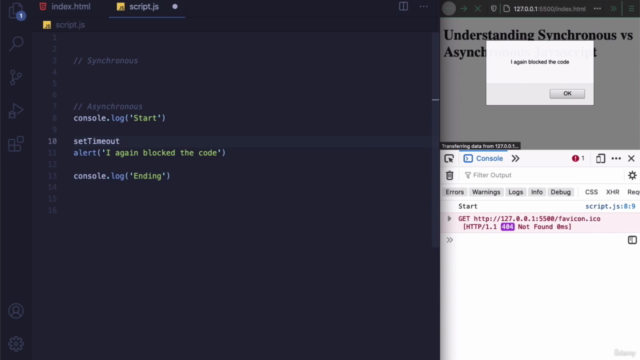Image resolution: width=640 pixels, height=360 pixels.
Task: Open the Manage gear icon in VS Code
Action: click(16, 344)
